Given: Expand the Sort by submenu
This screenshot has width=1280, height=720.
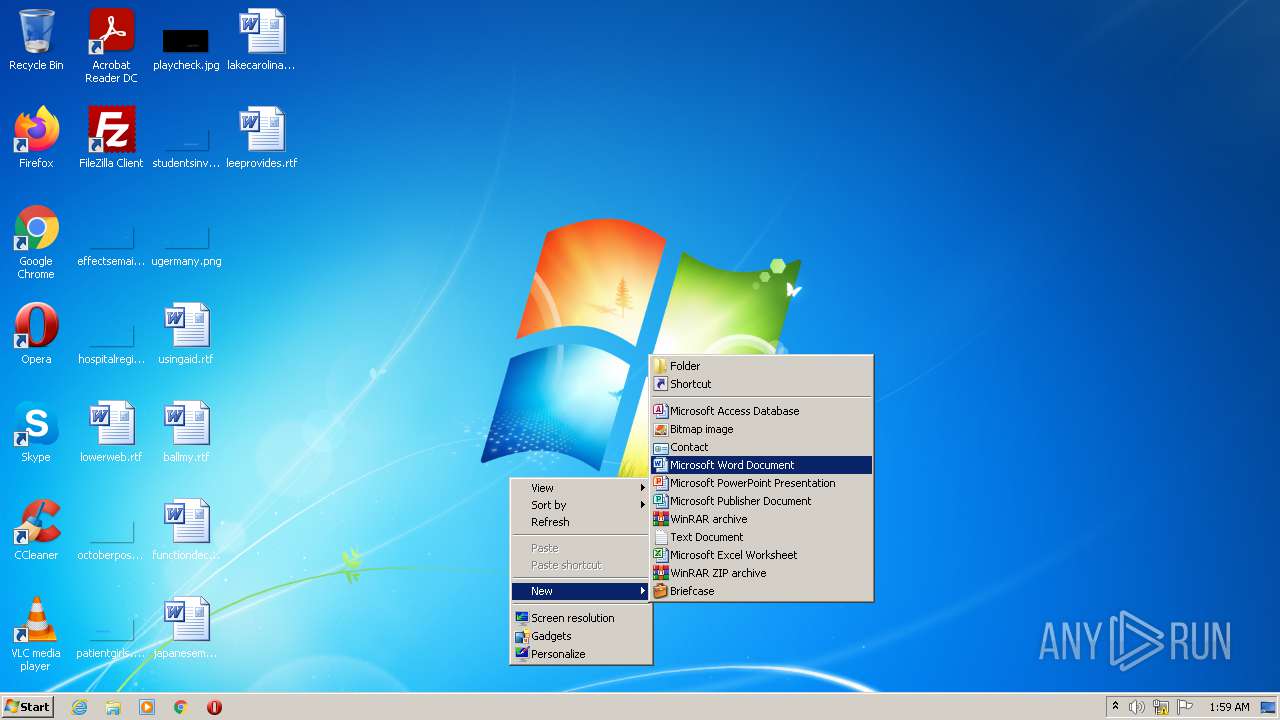Looking at the screenshot, I should [581, 505].
